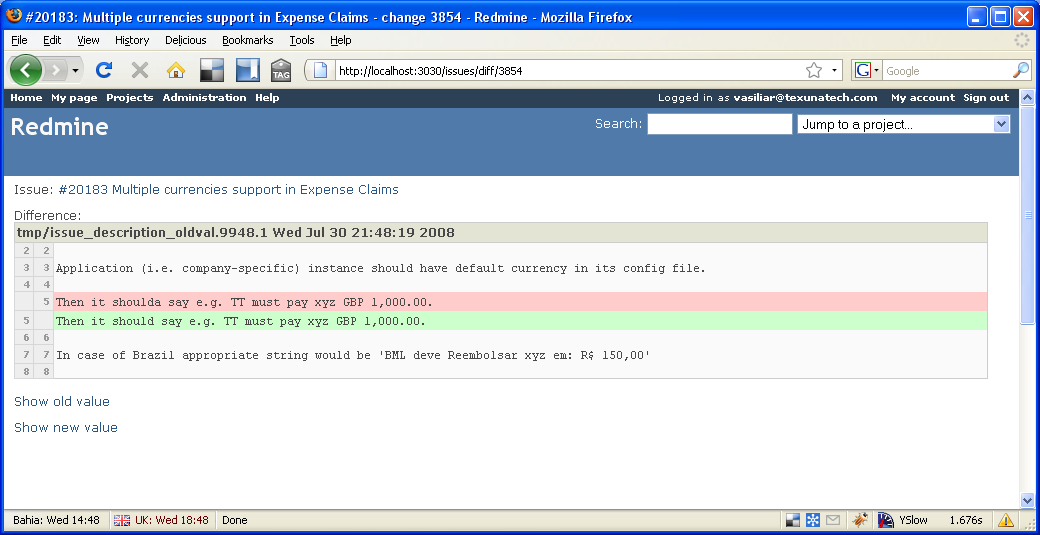Open the Bookmarks menu
The width and height of the screenshot is (1040, 535).
click(x=247, y=40)
